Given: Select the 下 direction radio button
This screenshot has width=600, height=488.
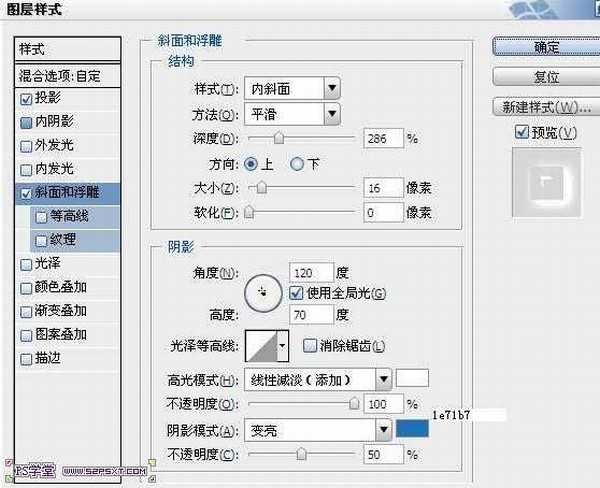Looking at the screenshot, I should click(296, 163).
